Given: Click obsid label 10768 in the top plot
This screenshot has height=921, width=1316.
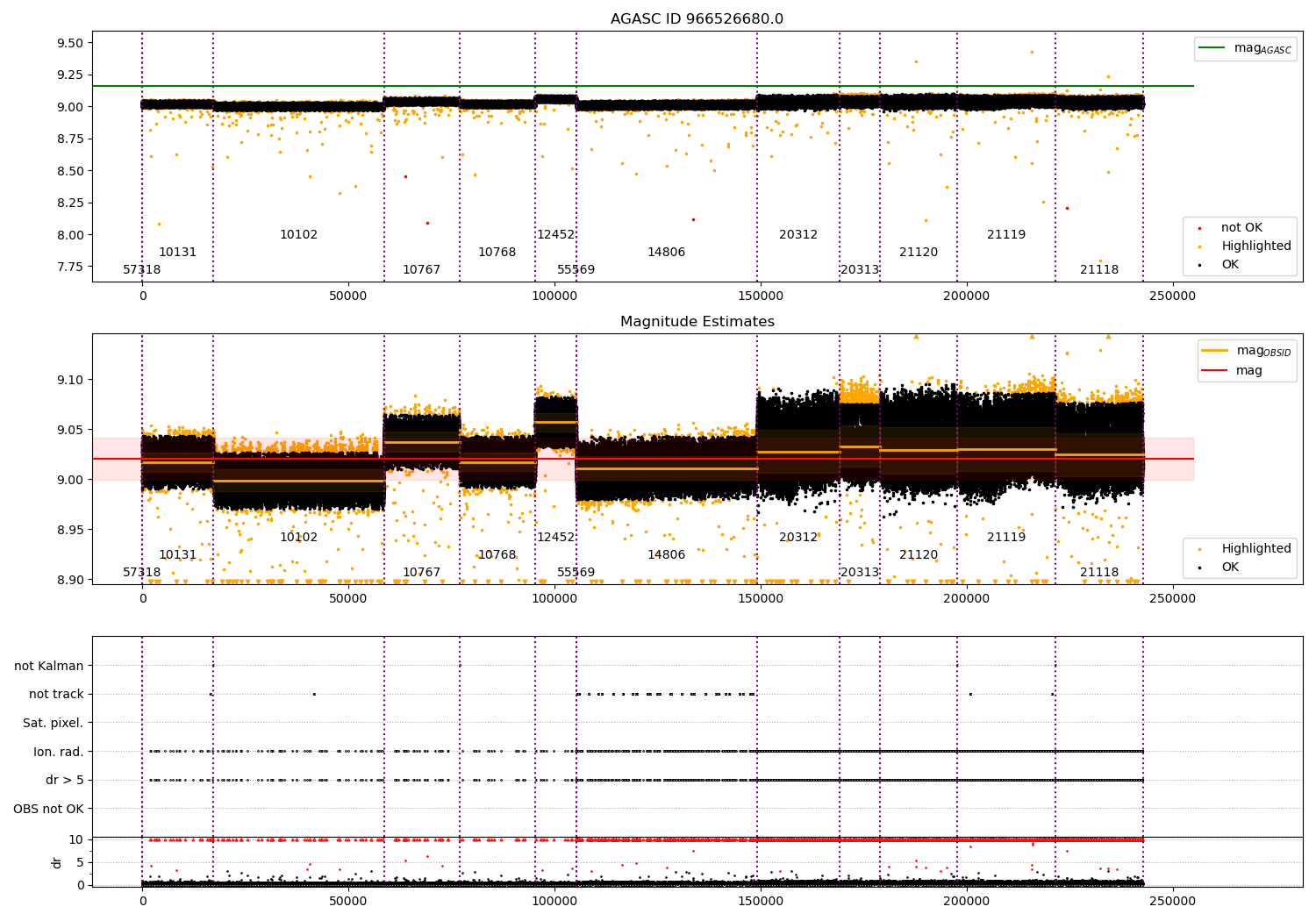Looking at the screenshot, I should click(x=497, y=252).
